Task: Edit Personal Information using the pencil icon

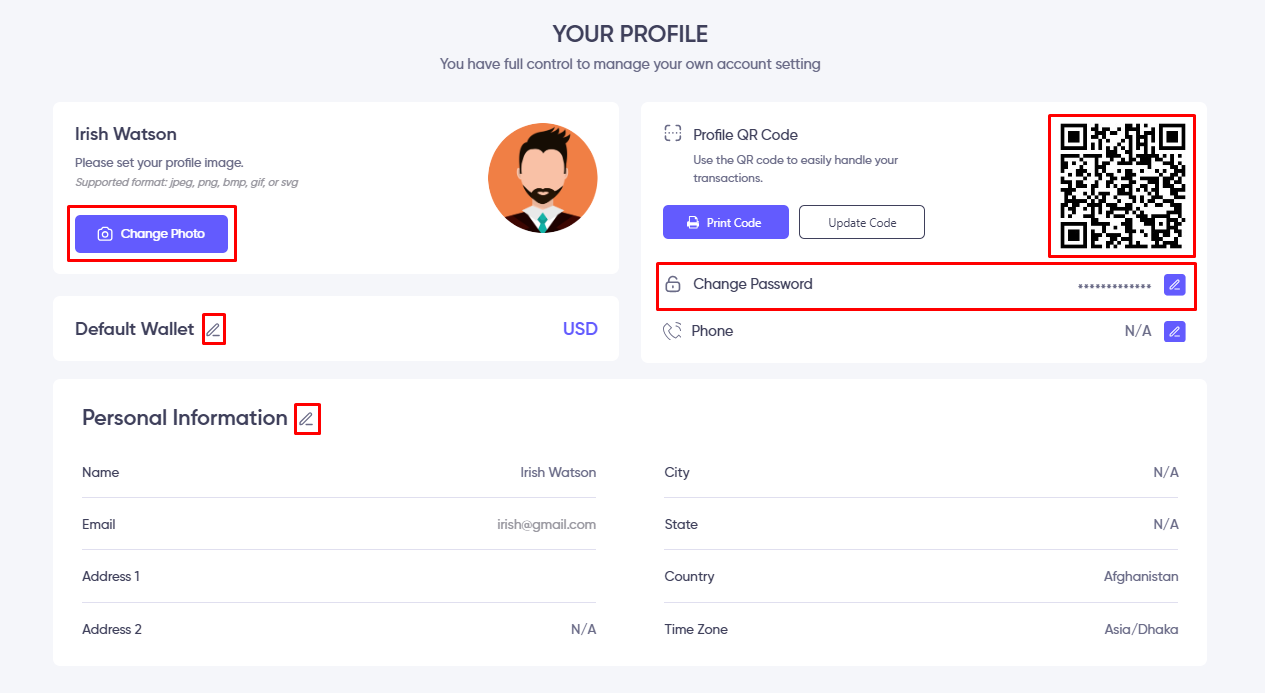Action: 307,419
